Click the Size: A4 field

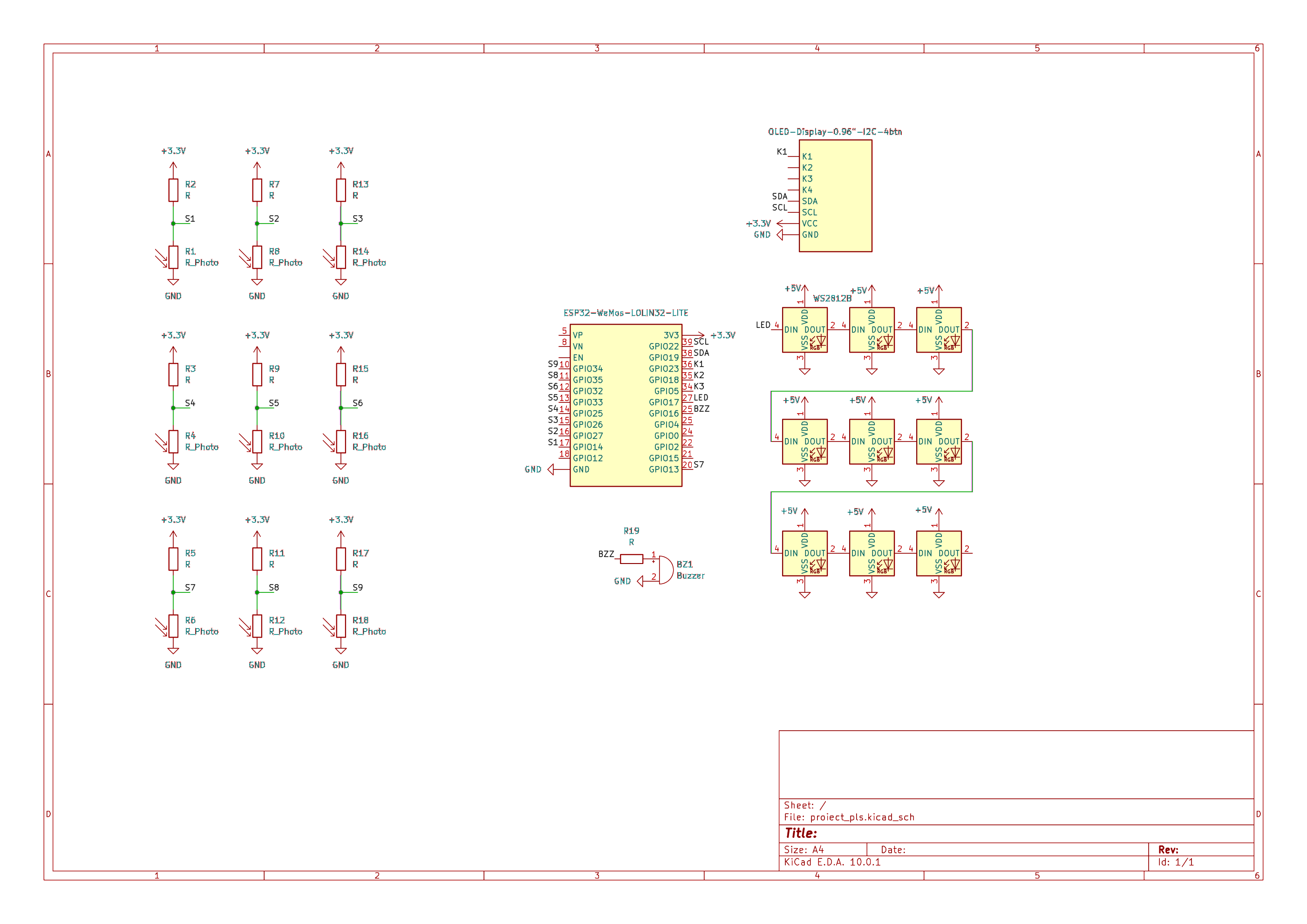pos(804,850)
